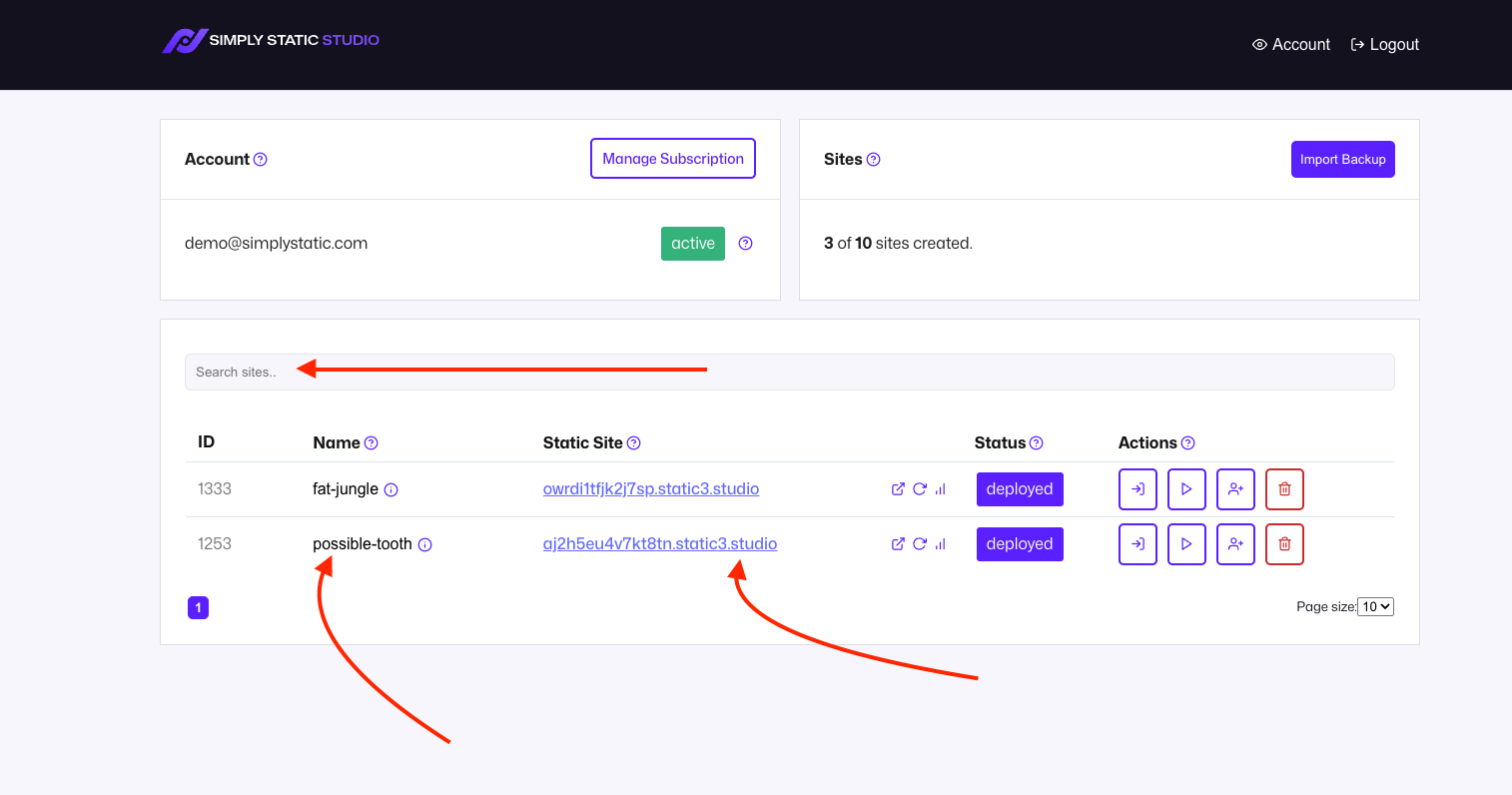Show info for the fat-jungle site

391,490
